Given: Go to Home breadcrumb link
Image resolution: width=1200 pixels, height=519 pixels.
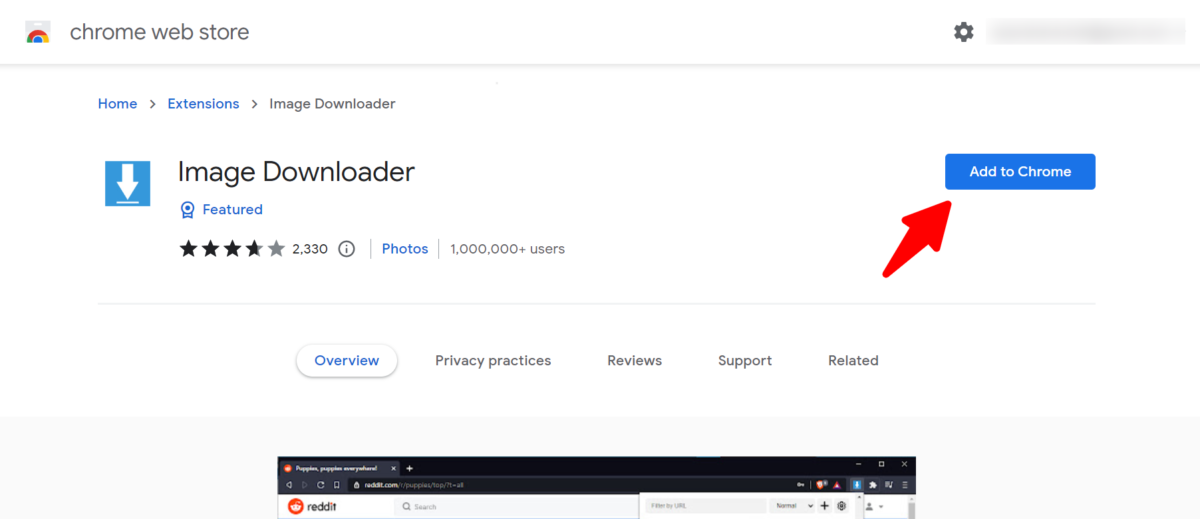Looking at the screenshot, I should coord(117,104).
